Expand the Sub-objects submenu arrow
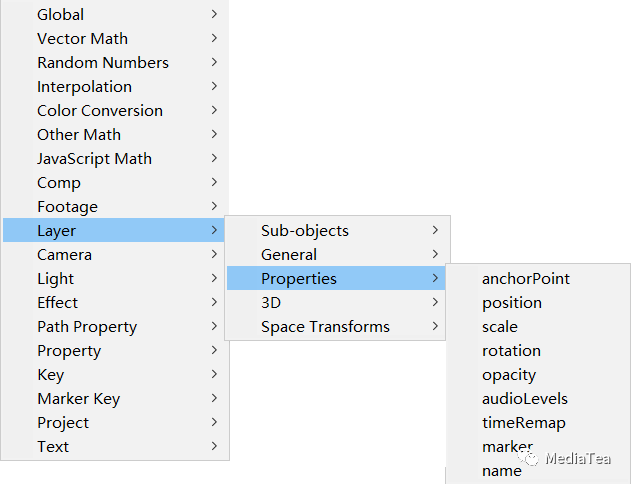631x484 pixels. [436, 231]
